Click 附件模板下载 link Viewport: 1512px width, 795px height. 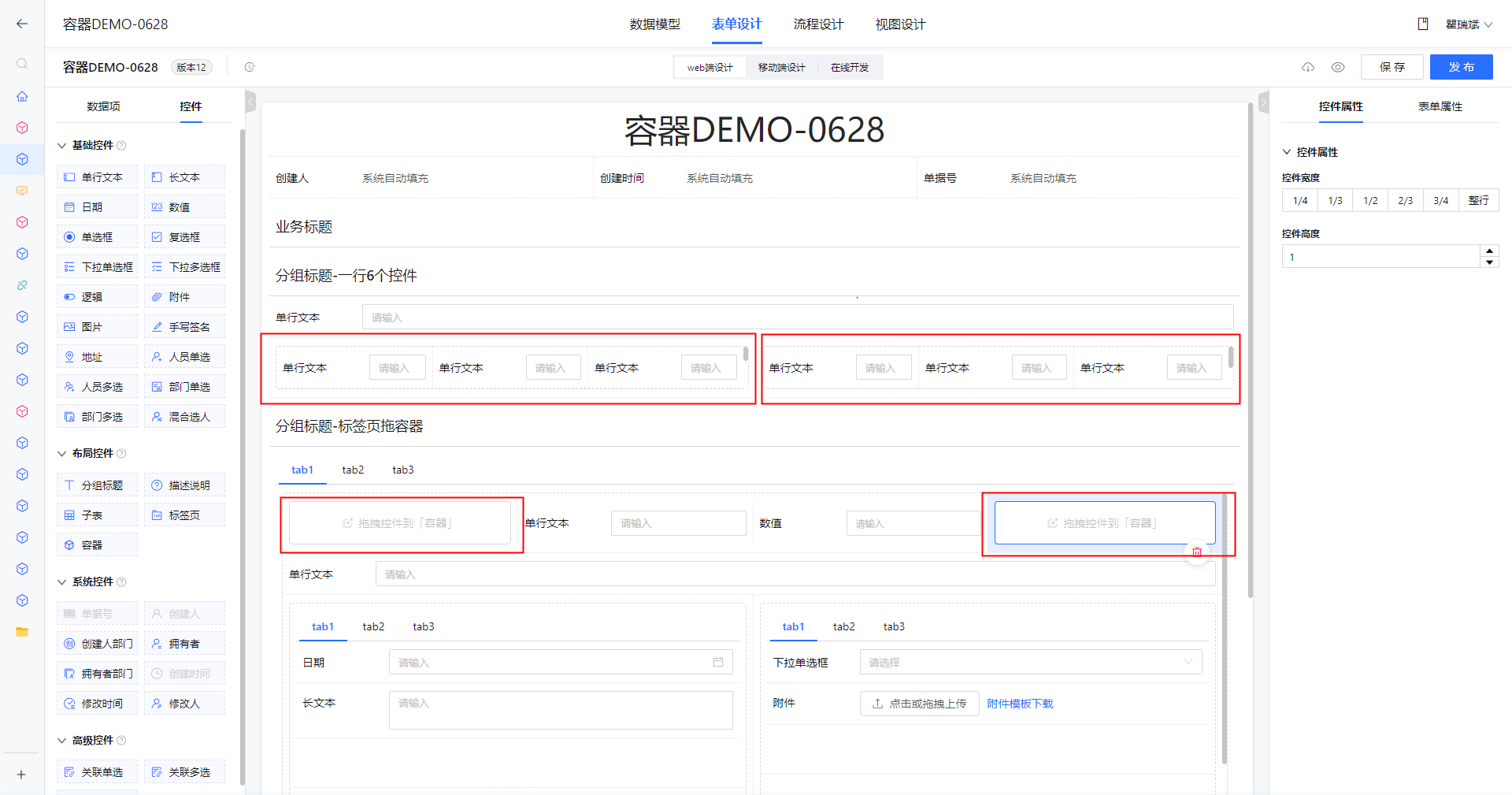pyautogui.click(x=1020, y=704)
